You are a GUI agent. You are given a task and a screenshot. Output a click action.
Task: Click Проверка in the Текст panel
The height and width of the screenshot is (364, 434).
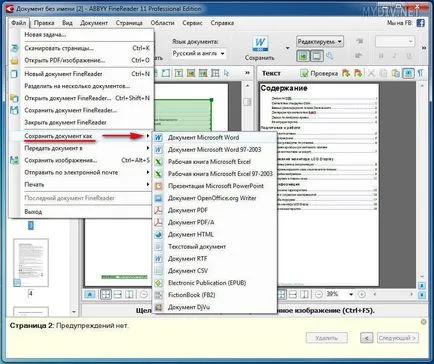tap(319, 73)
